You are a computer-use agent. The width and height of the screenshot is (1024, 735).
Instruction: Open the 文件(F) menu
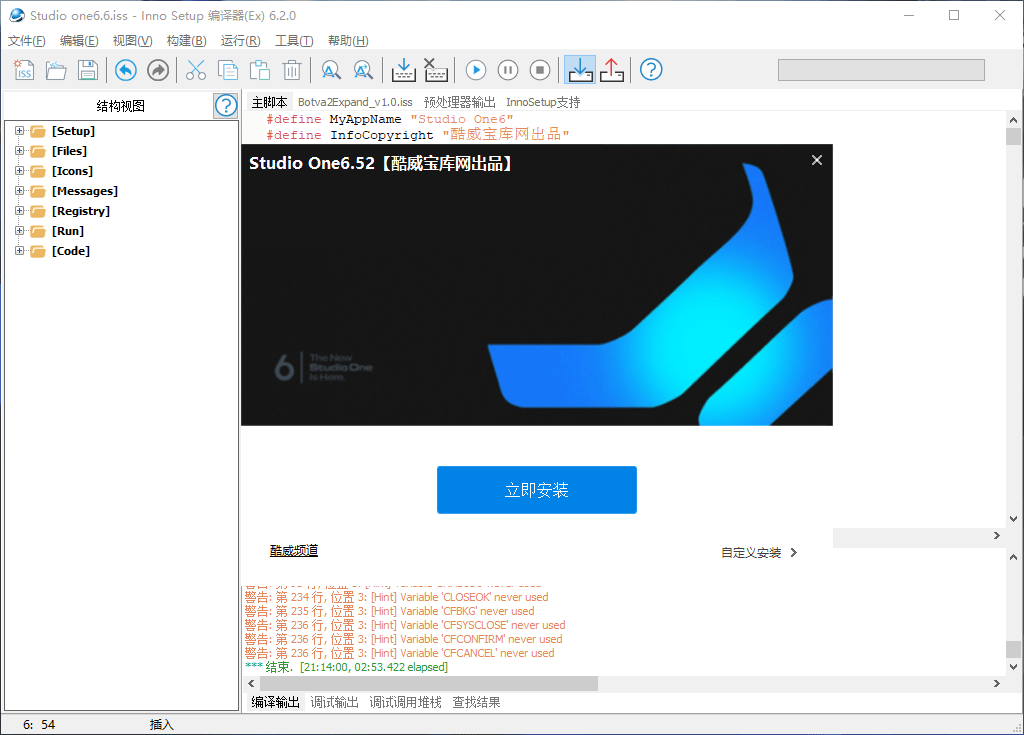click(27, 41)
